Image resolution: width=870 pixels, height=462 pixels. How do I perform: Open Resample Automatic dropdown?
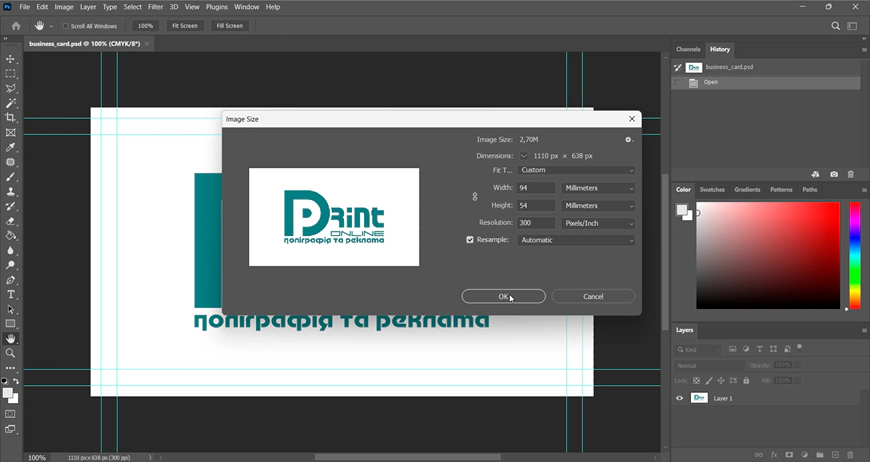[576, 240]
